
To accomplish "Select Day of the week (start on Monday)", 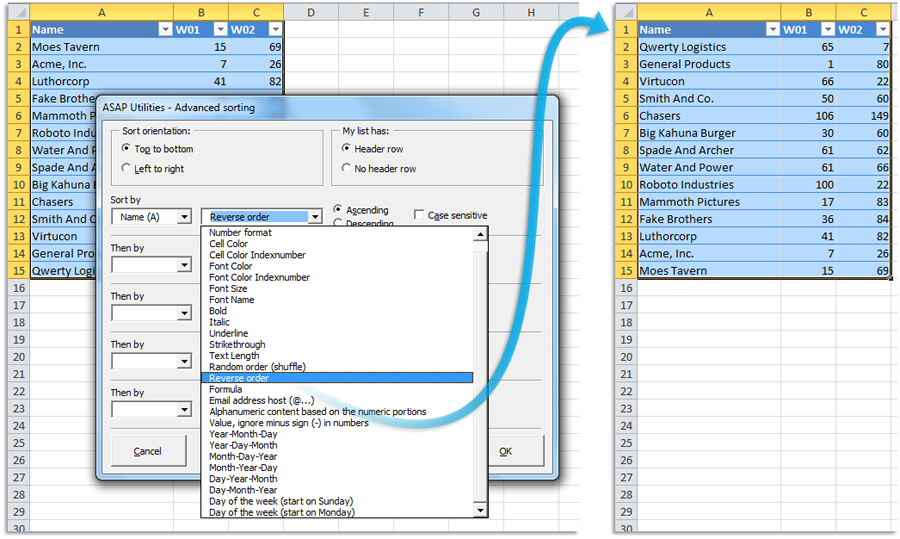I will 337,512.
